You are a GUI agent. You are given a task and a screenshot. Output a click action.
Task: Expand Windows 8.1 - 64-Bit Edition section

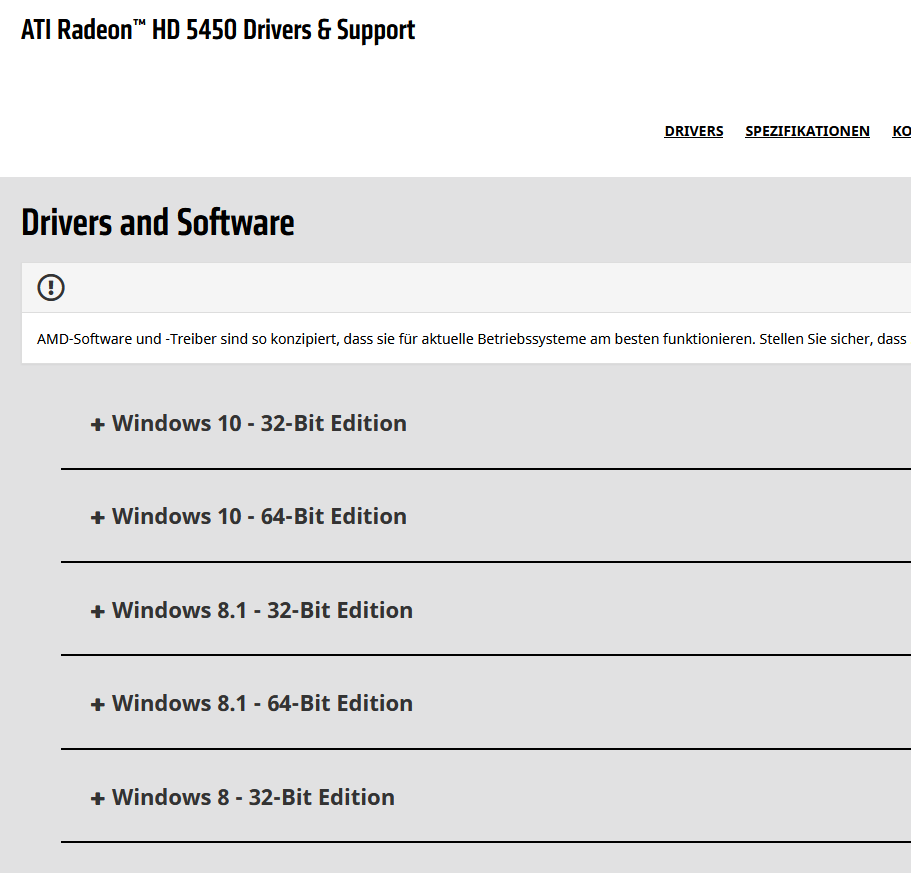click(x=252, y=703)
